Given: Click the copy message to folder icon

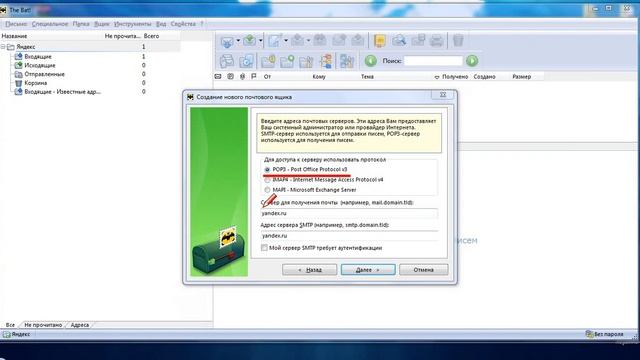Looking at the screenshot, I should (418, 41).
